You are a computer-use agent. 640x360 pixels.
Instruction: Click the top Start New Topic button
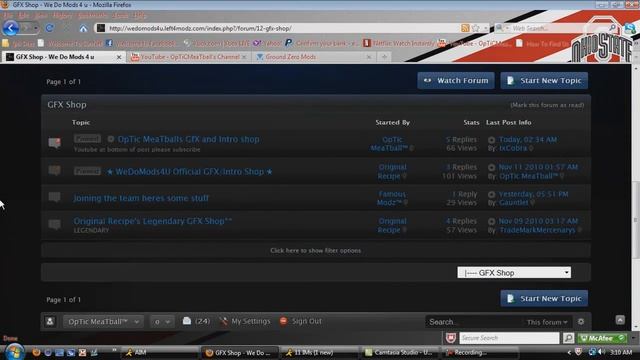(544, 80)
